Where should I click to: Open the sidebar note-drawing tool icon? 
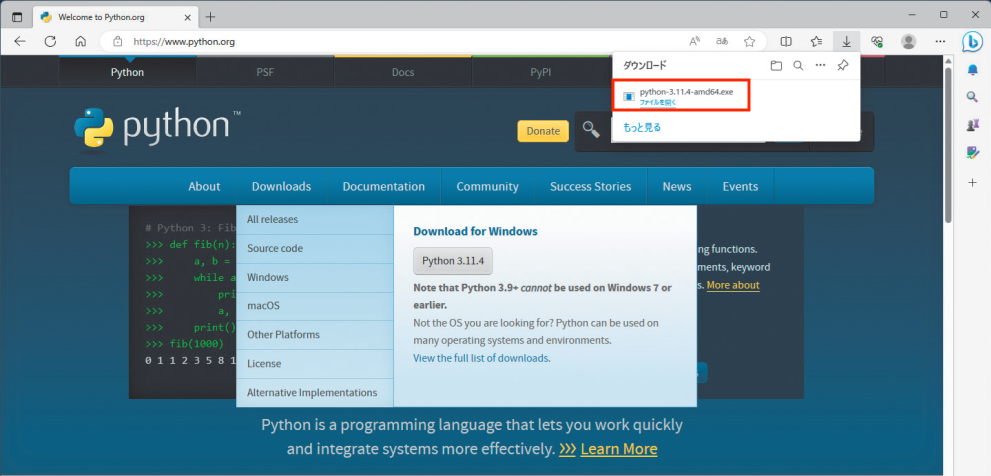click(x=973, y=153)
